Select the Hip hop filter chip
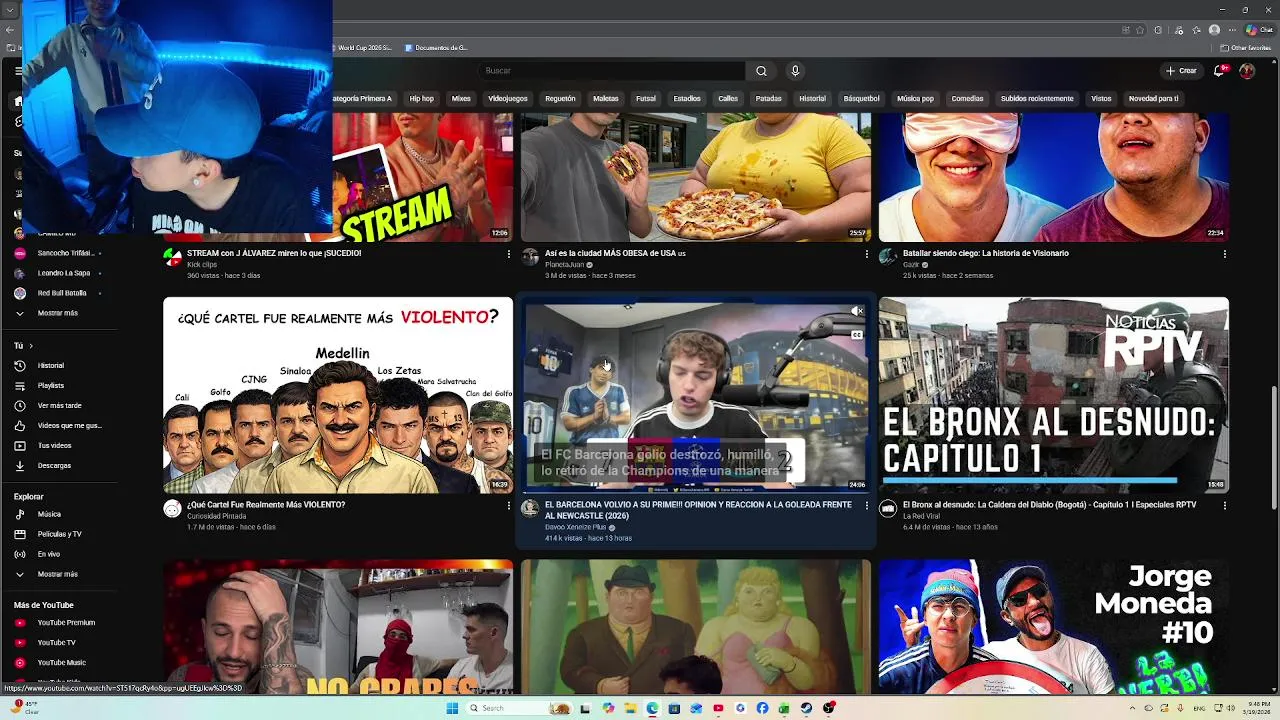 pyautogui.click(x=422, y=99)
